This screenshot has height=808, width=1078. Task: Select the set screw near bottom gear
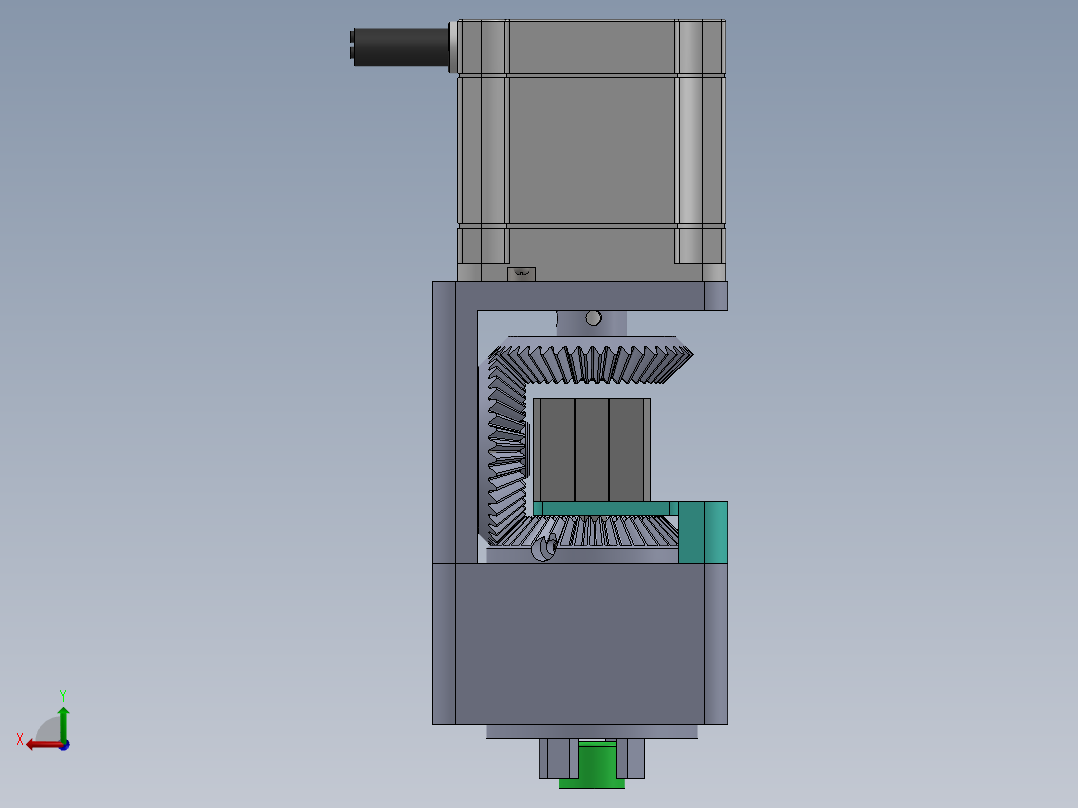(544, 548)
